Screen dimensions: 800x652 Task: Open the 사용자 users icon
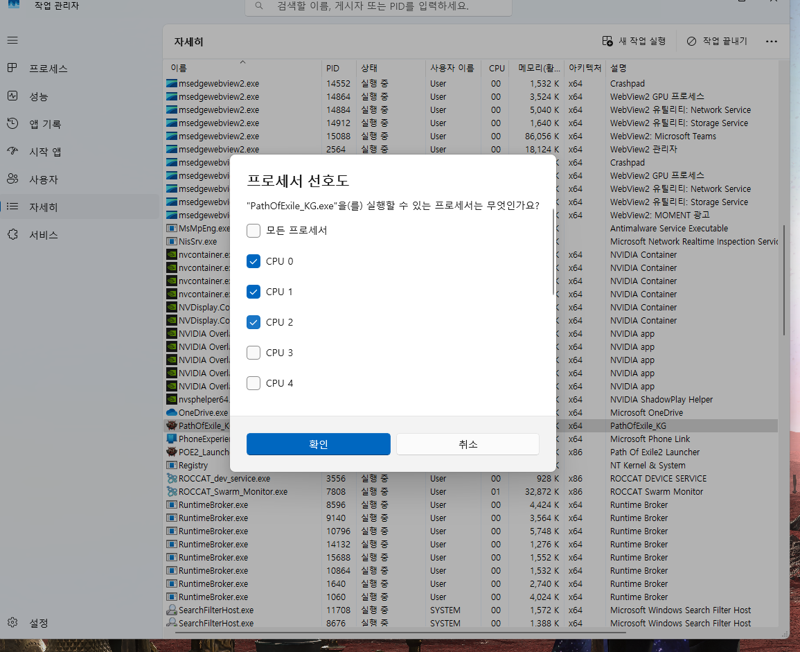point(12,179)
